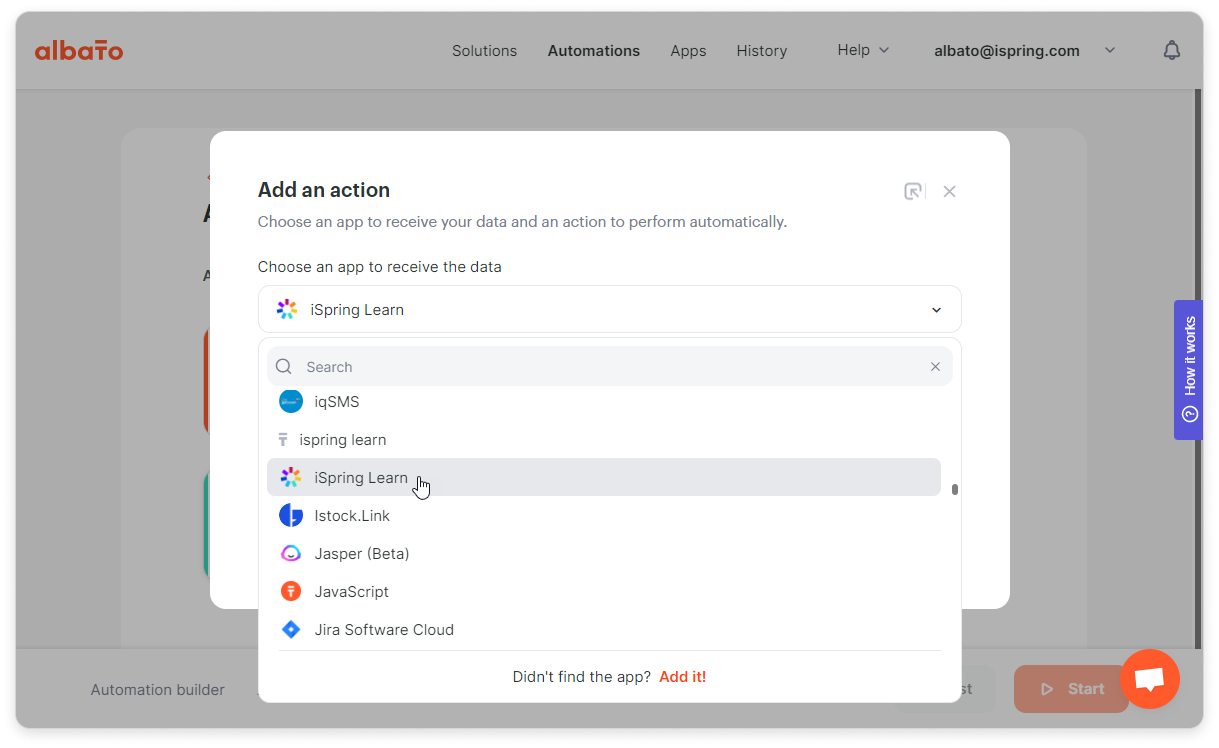This screenshot has width=1219, height=748.
Task: Clear the app search field
Action: click(x=935, y=367)
